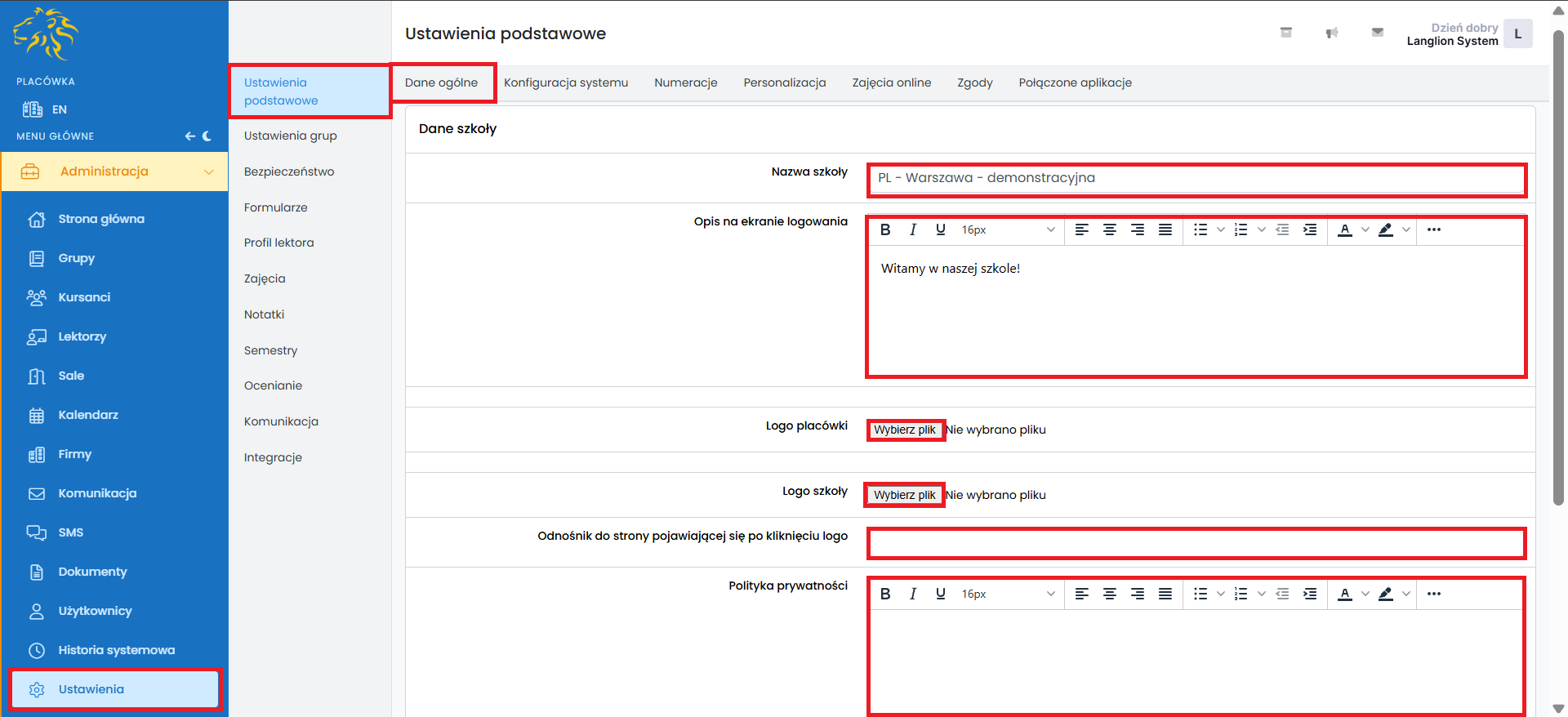Toggle bold in login description editor
This screenshot has height=717, width=1568.
click(x=885, y=230)
